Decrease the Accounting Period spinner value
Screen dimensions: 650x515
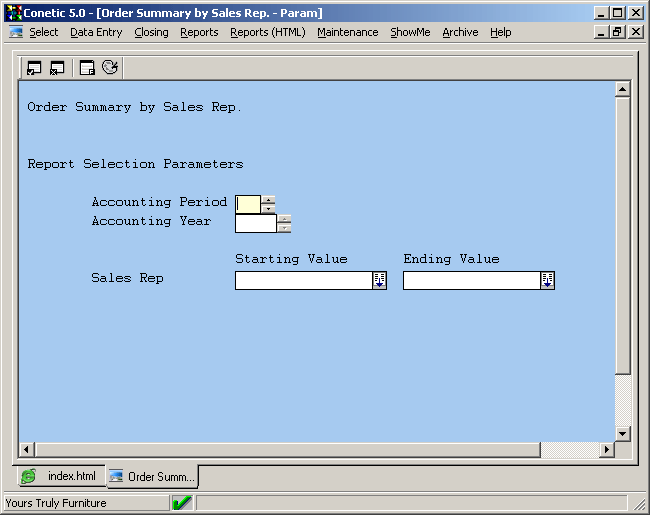pyautogui.click(x=268, y=208)
